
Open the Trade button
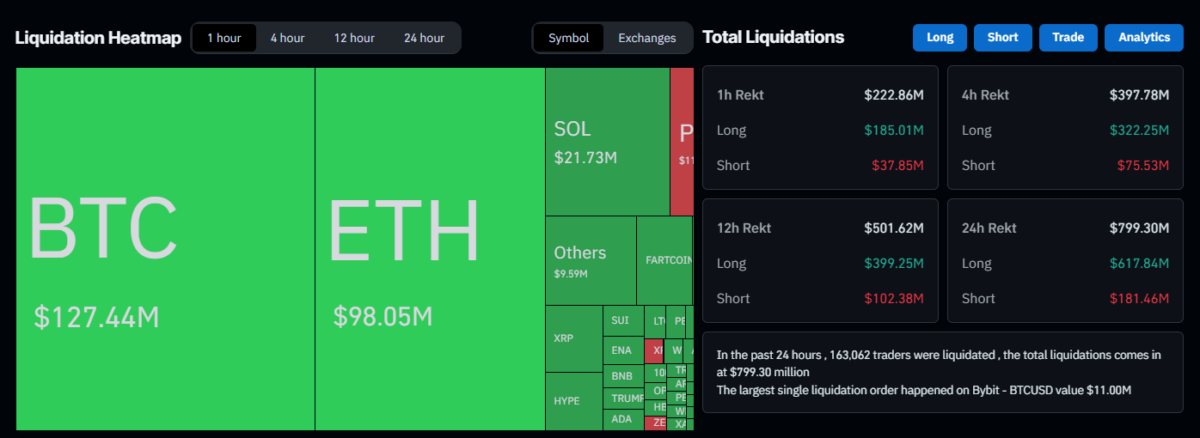1067,37
